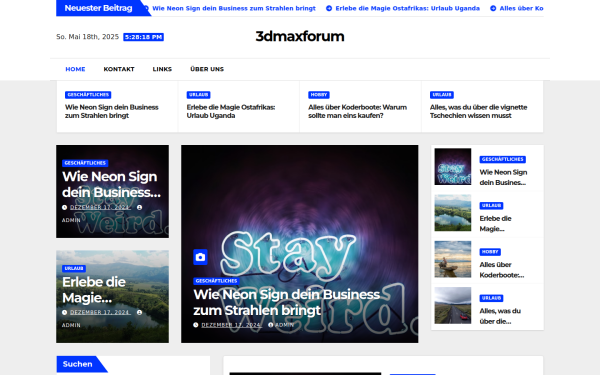Click the URLAUB tag on the Erlebe die Magie card
This screenshot has width=600, height=375.
pos(74,268)
